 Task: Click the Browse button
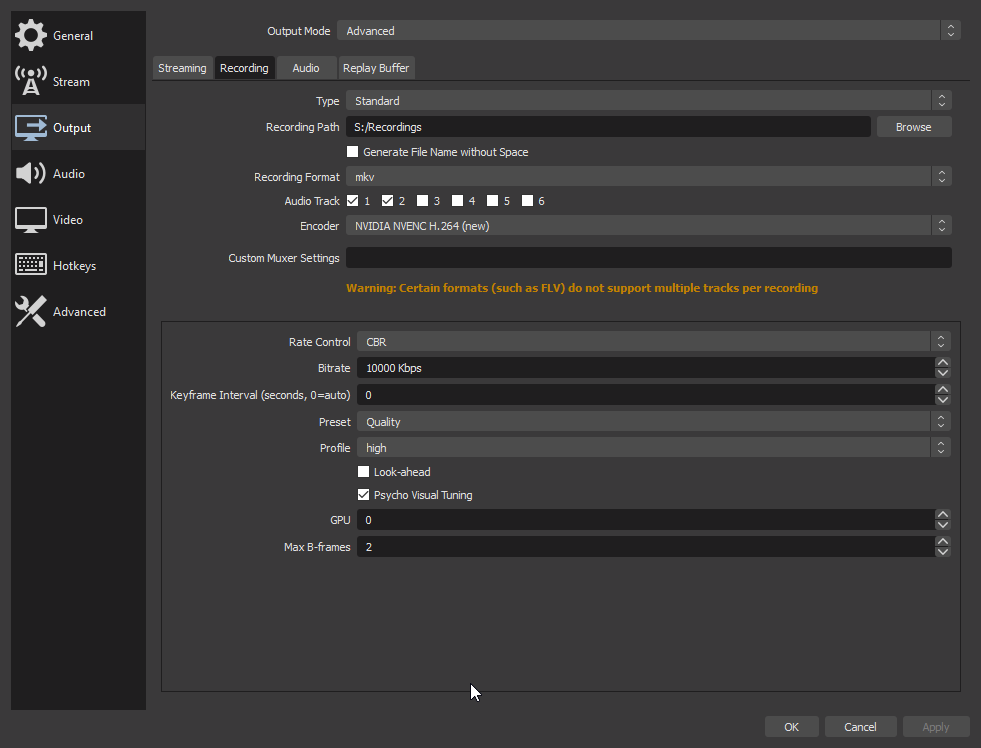[913, 127]
